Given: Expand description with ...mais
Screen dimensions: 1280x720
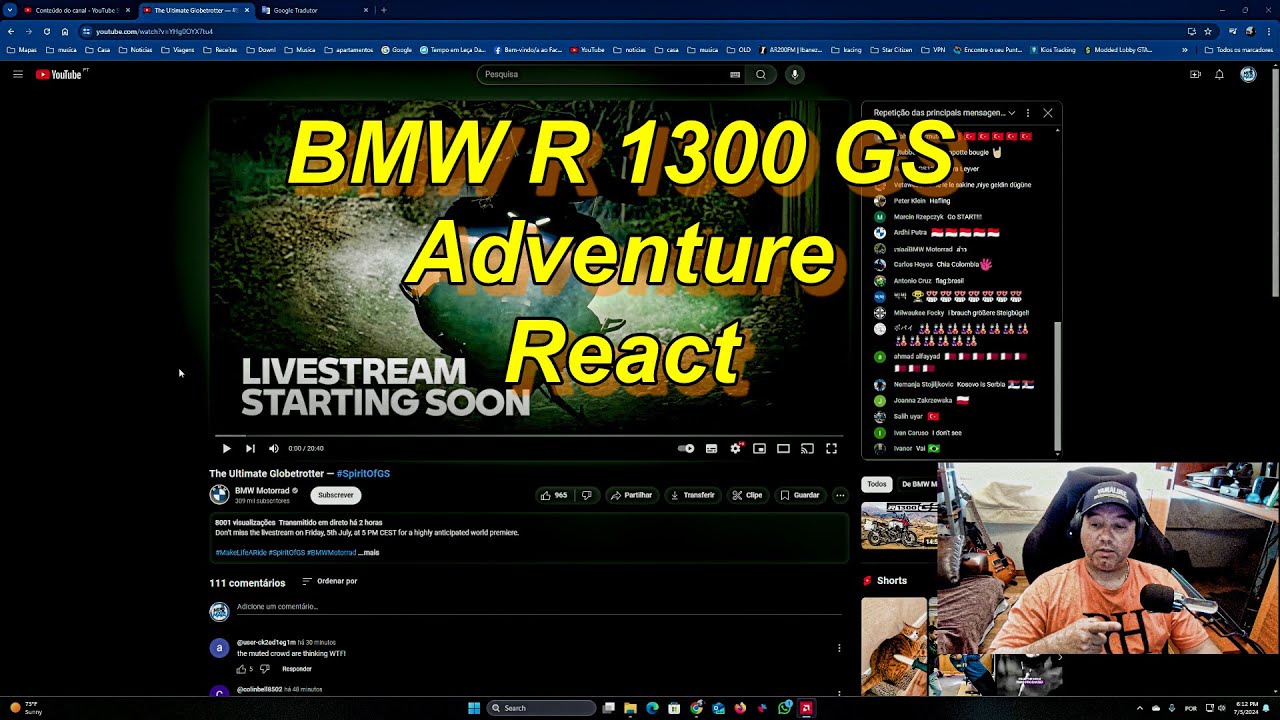Looking at the screenshot, I should tap(369, 552).
